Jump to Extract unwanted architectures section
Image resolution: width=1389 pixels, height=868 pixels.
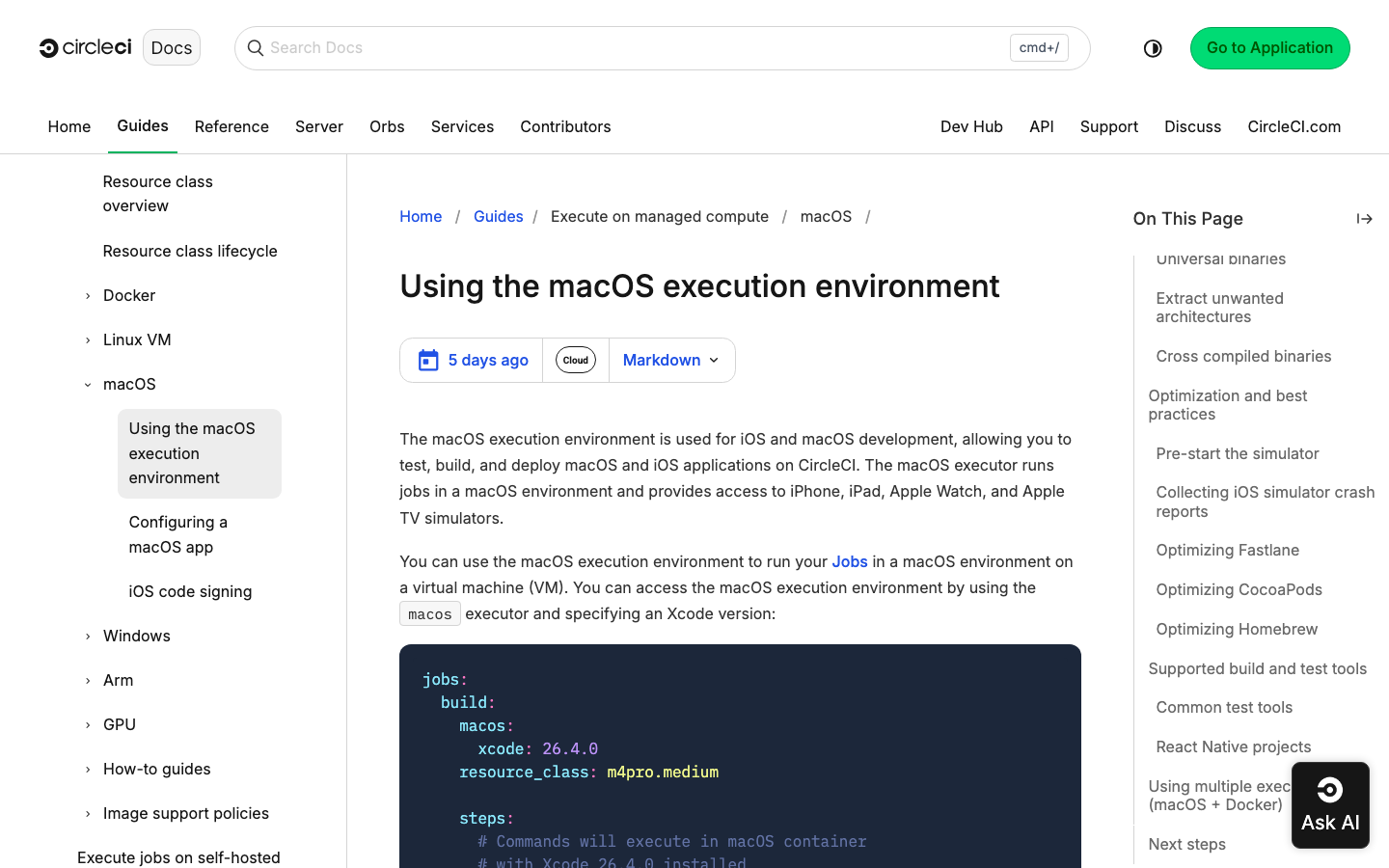[x=1219, y=308]
